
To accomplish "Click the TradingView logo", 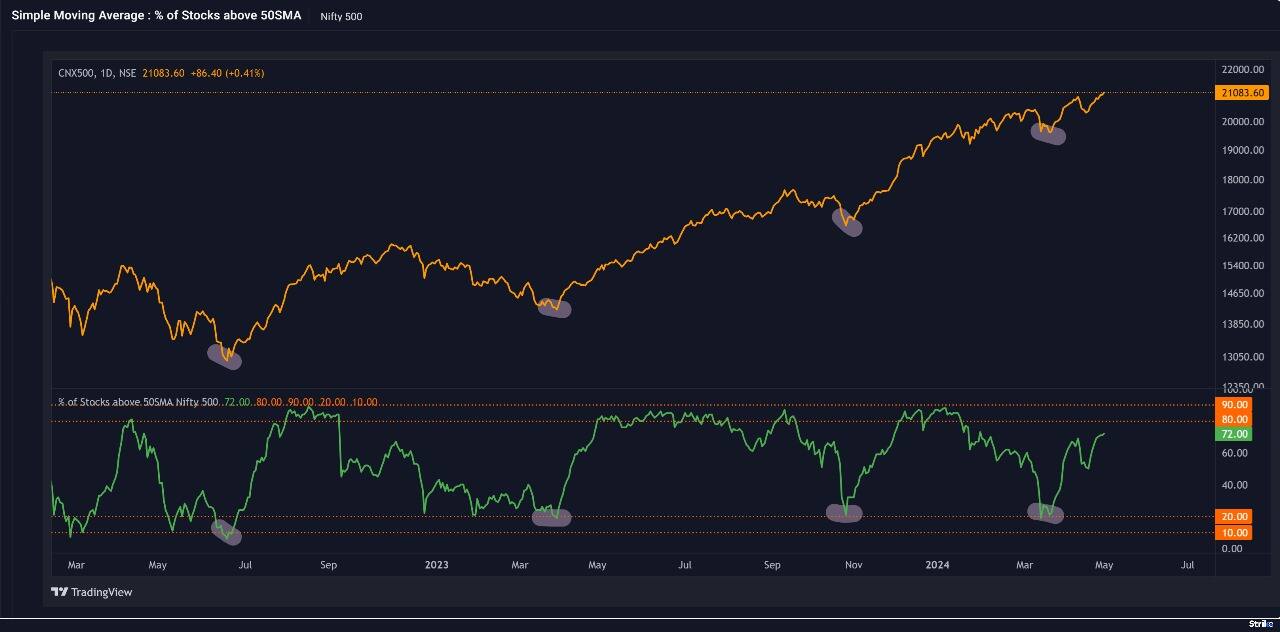I will (92, 592).
